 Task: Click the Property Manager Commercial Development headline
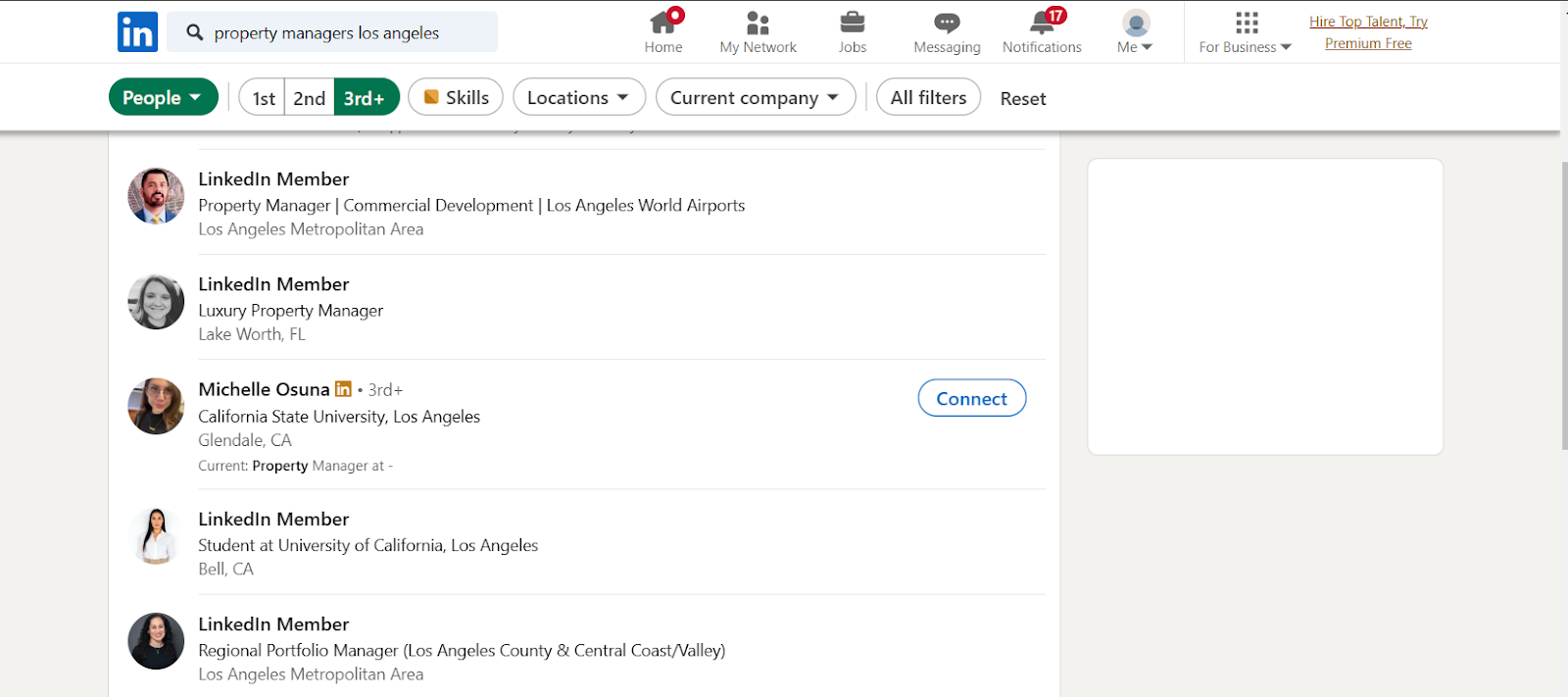[x=471, y=205]
